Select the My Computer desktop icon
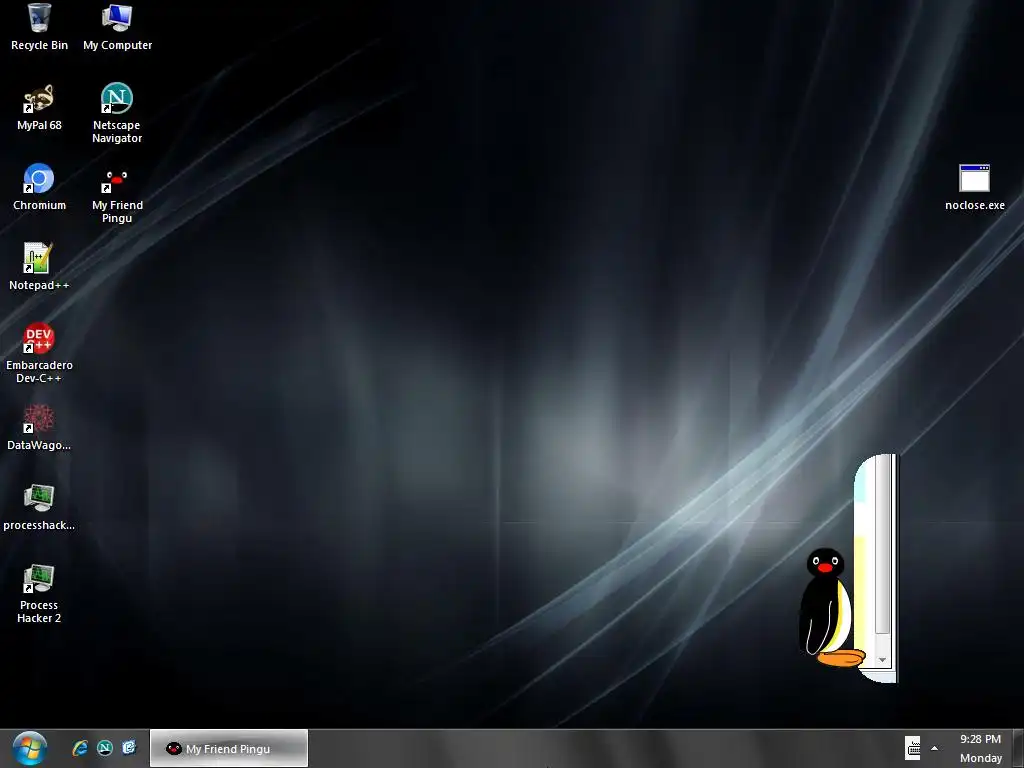1024x768 pixels. 118,27
